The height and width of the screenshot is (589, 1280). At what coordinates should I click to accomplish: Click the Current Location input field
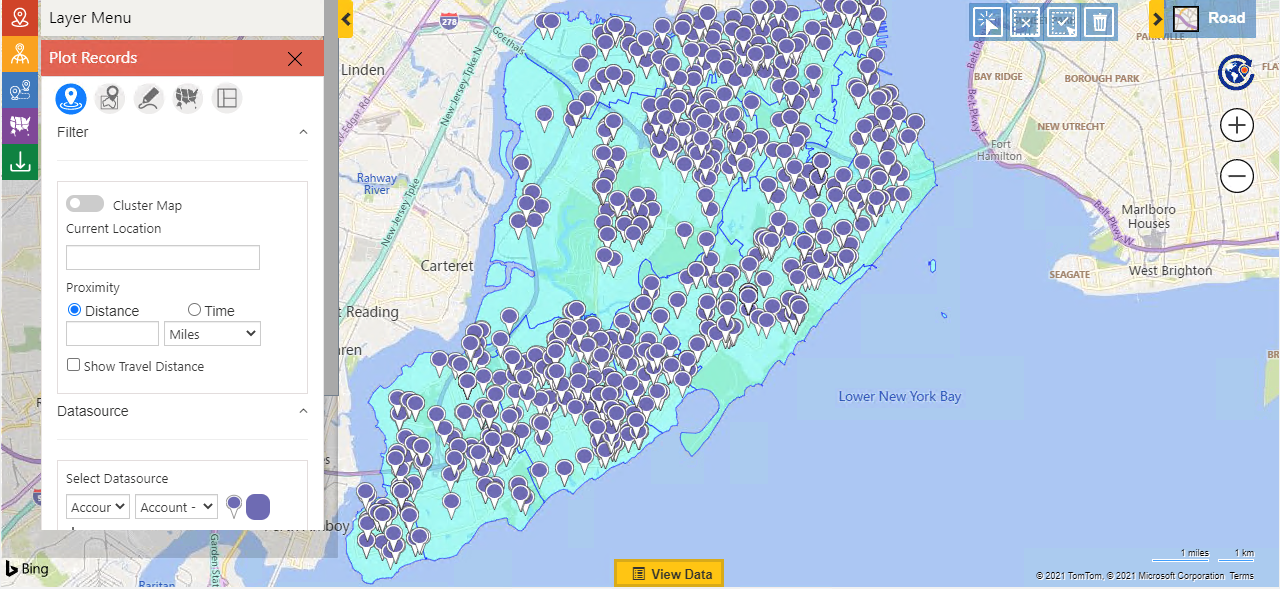163,257
